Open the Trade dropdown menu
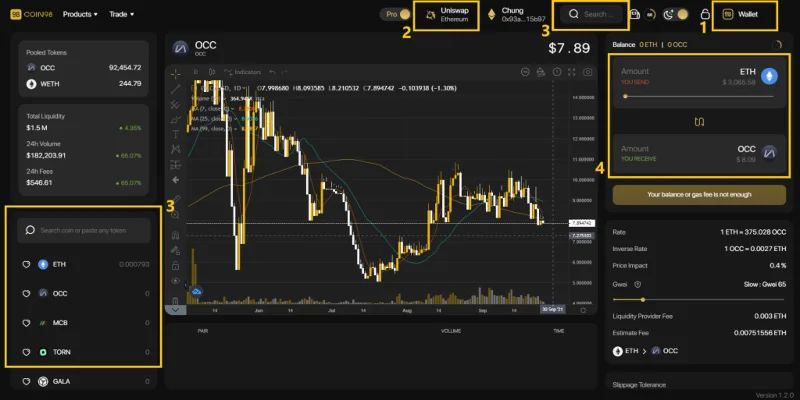 [x=121, y=14]
